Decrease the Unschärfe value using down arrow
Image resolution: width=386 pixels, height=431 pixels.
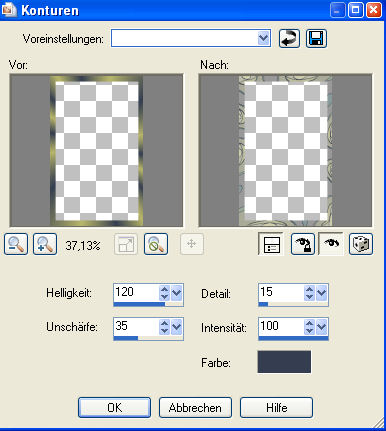pos(164,331)
